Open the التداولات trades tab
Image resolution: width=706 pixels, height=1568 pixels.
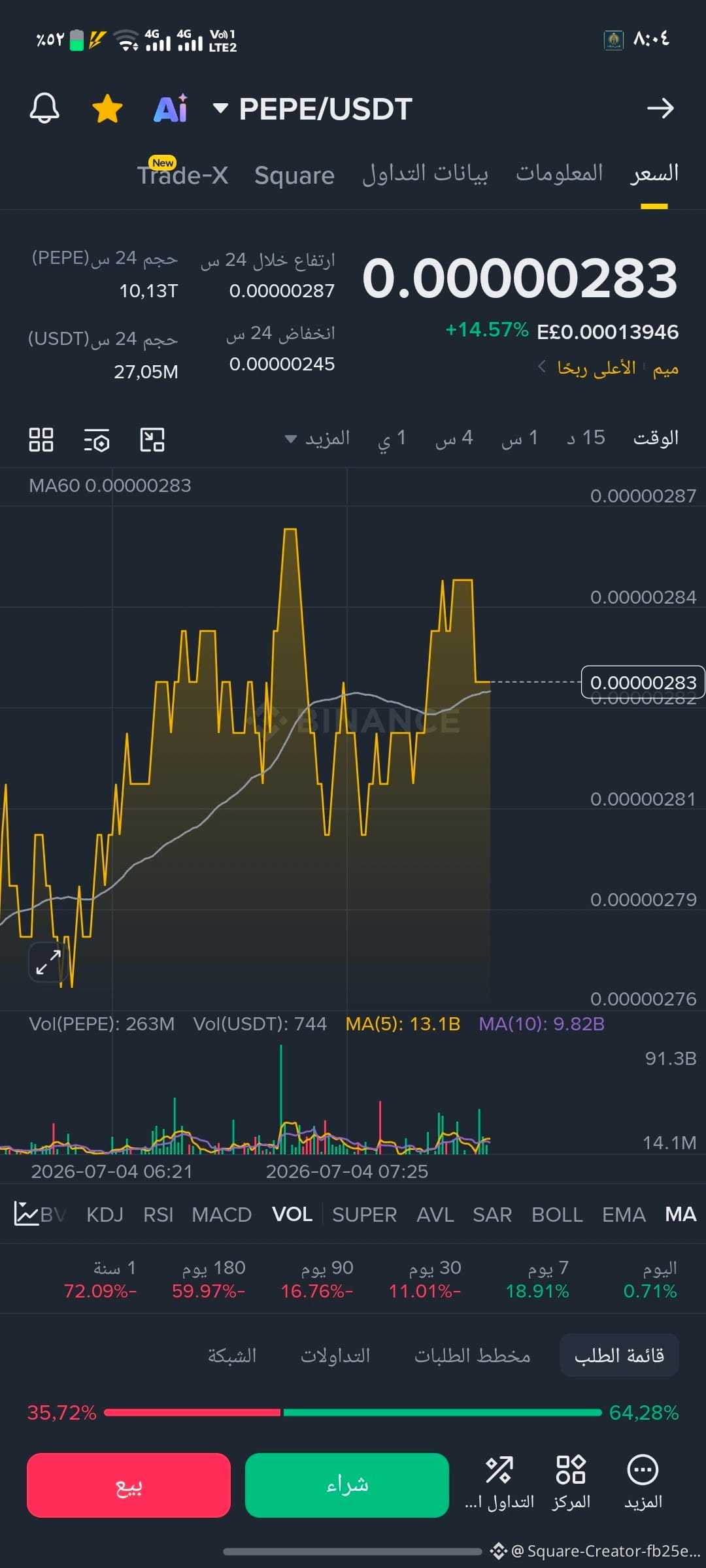335,1356
